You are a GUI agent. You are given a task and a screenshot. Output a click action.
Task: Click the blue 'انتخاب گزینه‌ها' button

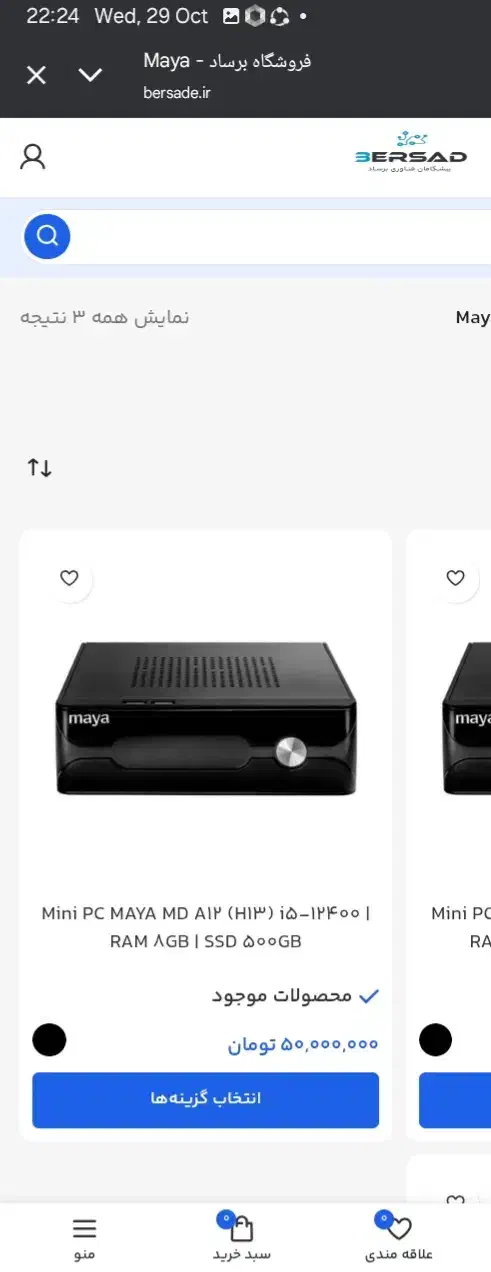[205, 1100]
